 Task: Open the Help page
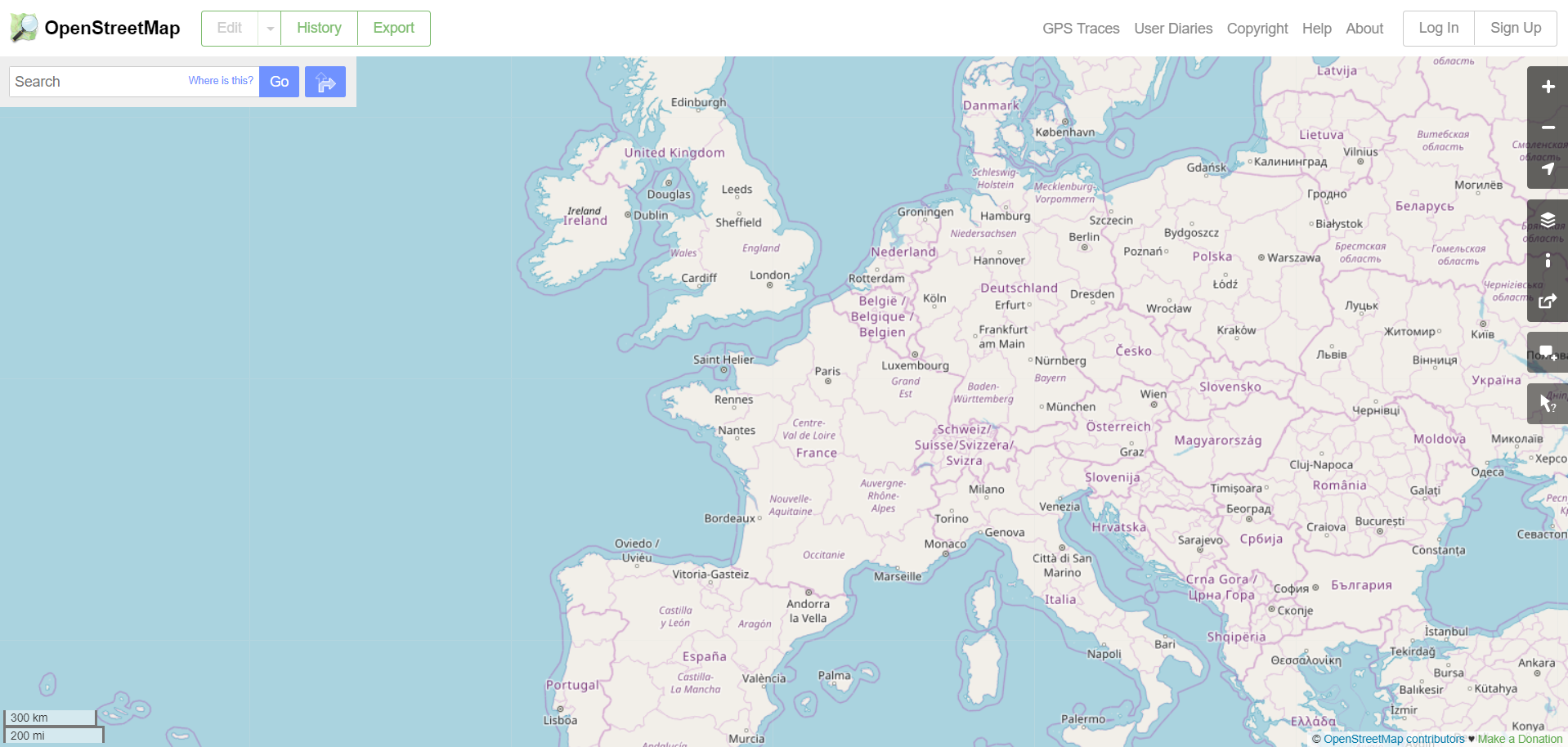coord(1317,29)
